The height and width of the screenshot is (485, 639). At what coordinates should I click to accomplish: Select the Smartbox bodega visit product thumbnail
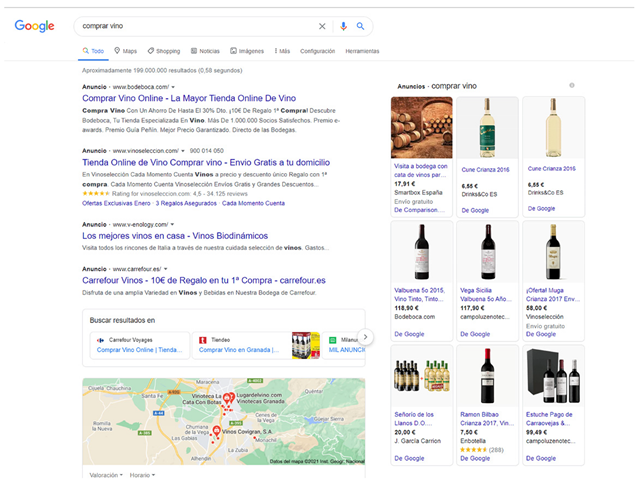(x=421, y=127)
